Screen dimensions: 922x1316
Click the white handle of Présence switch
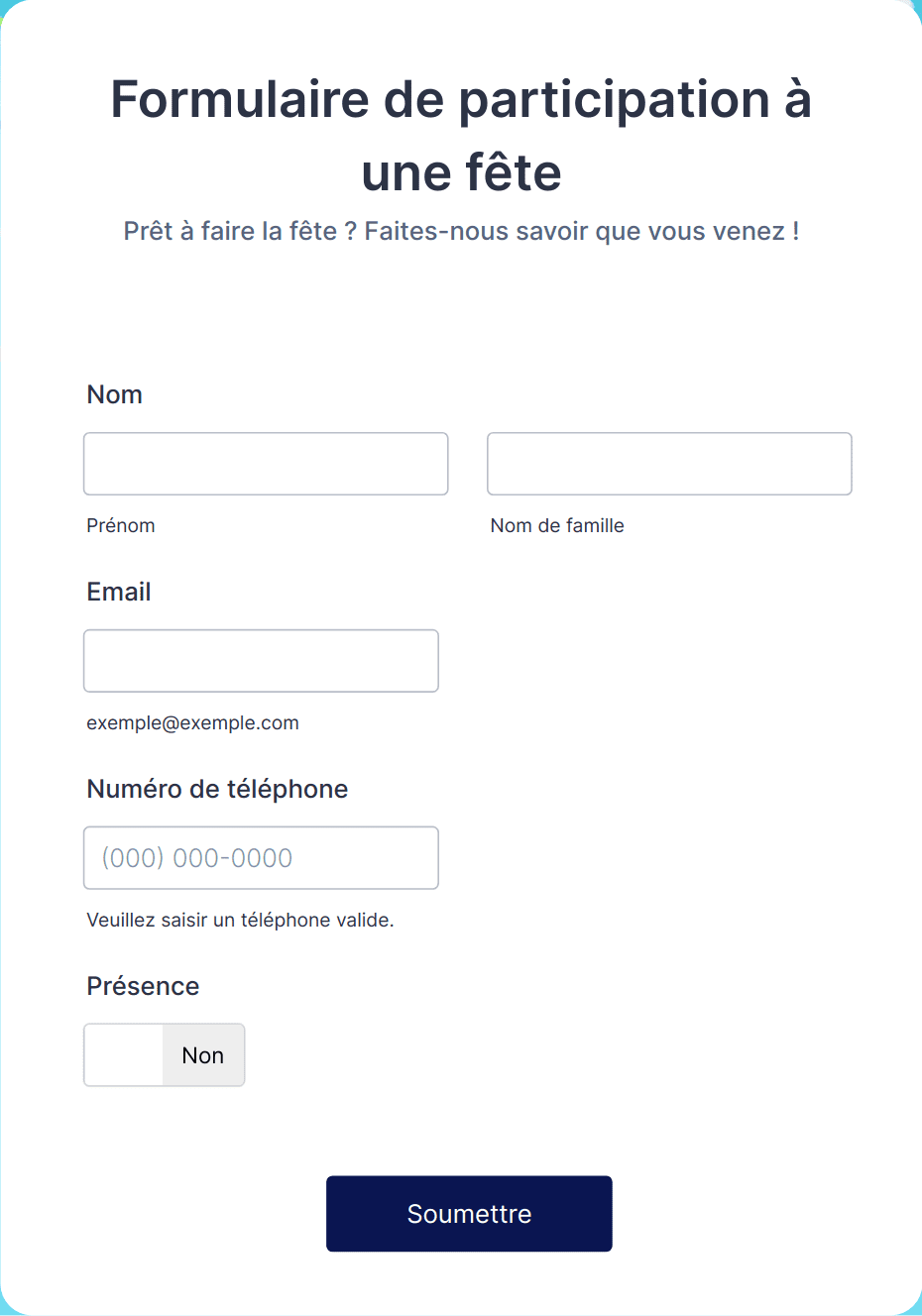coord(124,1055)
